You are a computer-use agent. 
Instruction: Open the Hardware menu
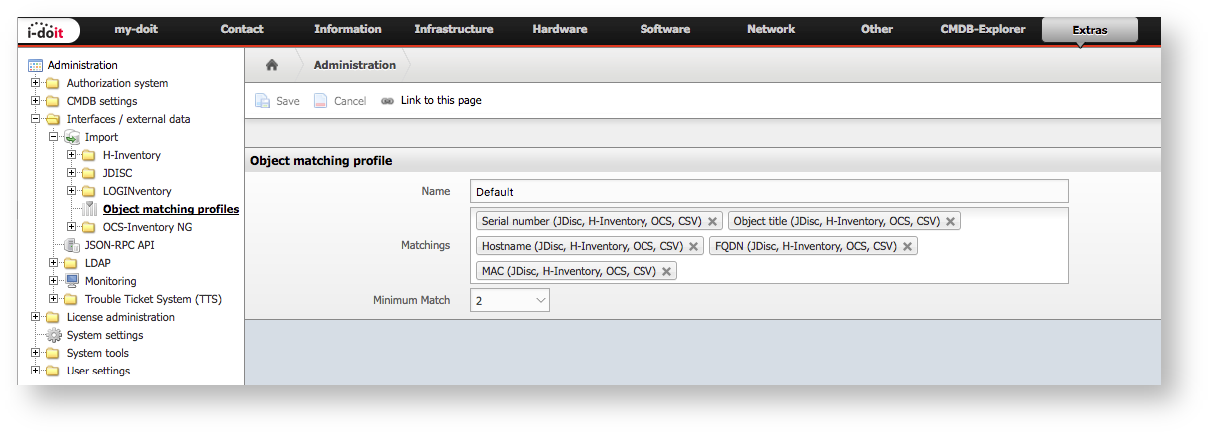[560, 29]
